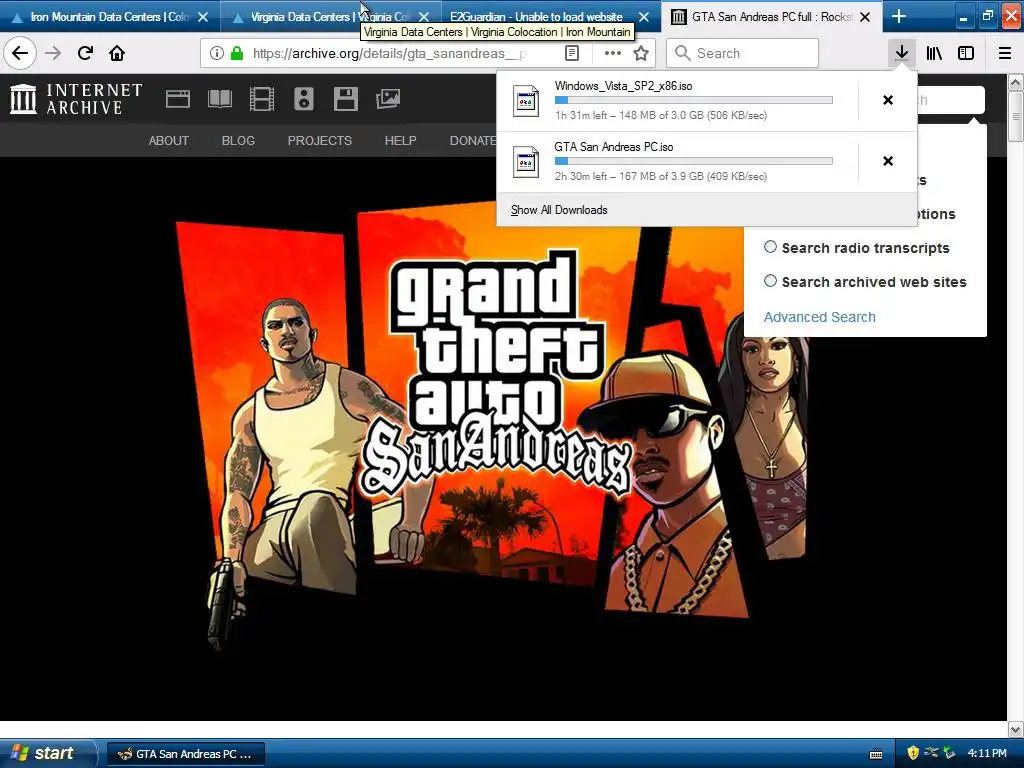
Task: Bookmark this page with the star
Action: (641, 54)
